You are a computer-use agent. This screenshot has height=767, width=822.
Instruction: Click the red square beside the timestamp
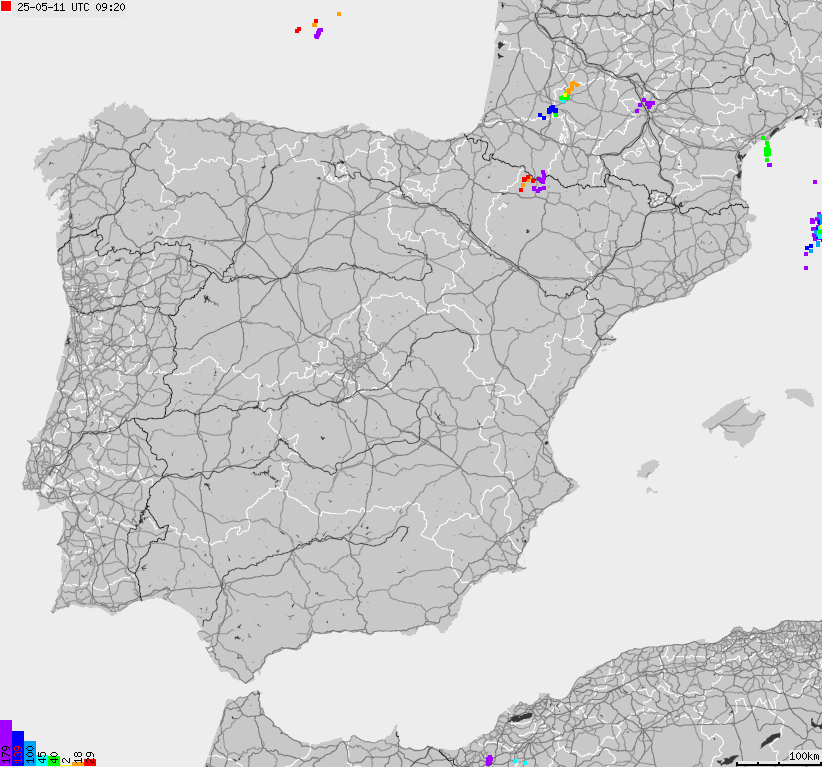coord(6,6)
